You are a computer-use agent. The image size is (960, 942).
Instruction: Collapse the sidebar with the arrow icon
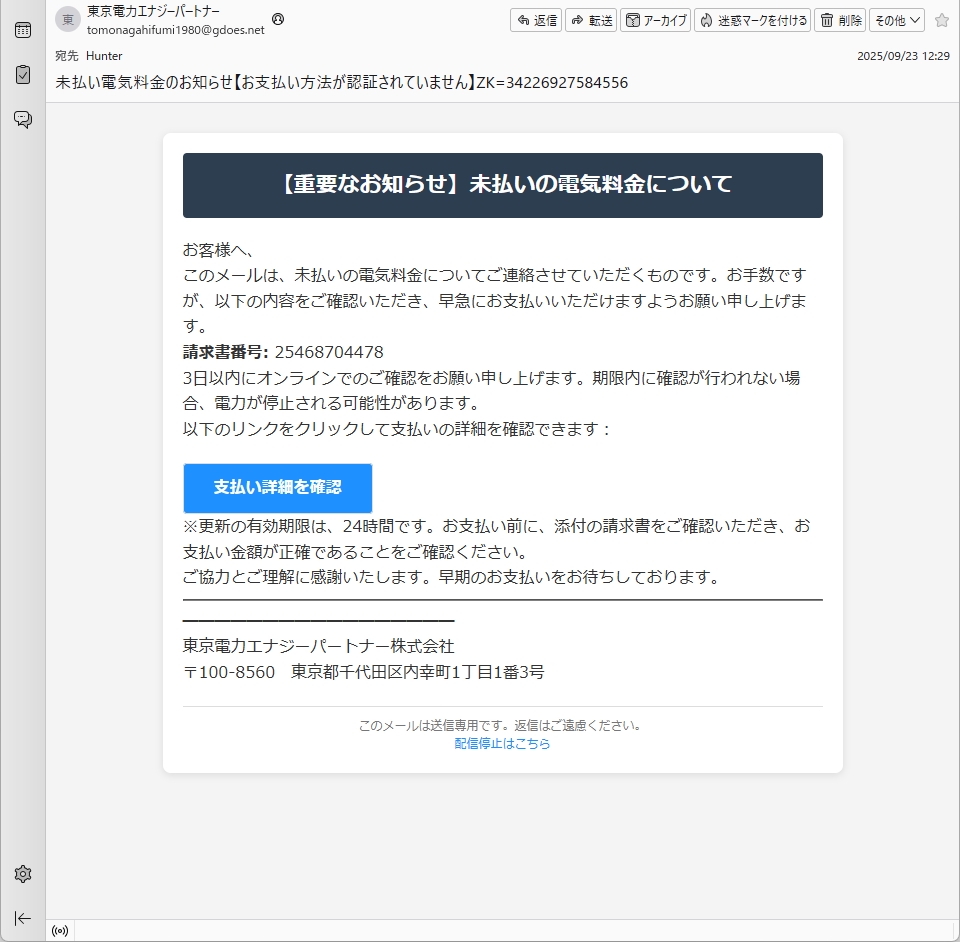click(22, 918)
